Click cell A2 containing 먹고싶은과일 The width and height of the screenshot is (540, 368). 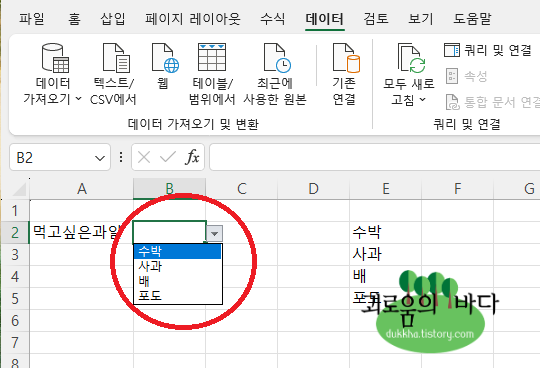[x=82, y=233]
